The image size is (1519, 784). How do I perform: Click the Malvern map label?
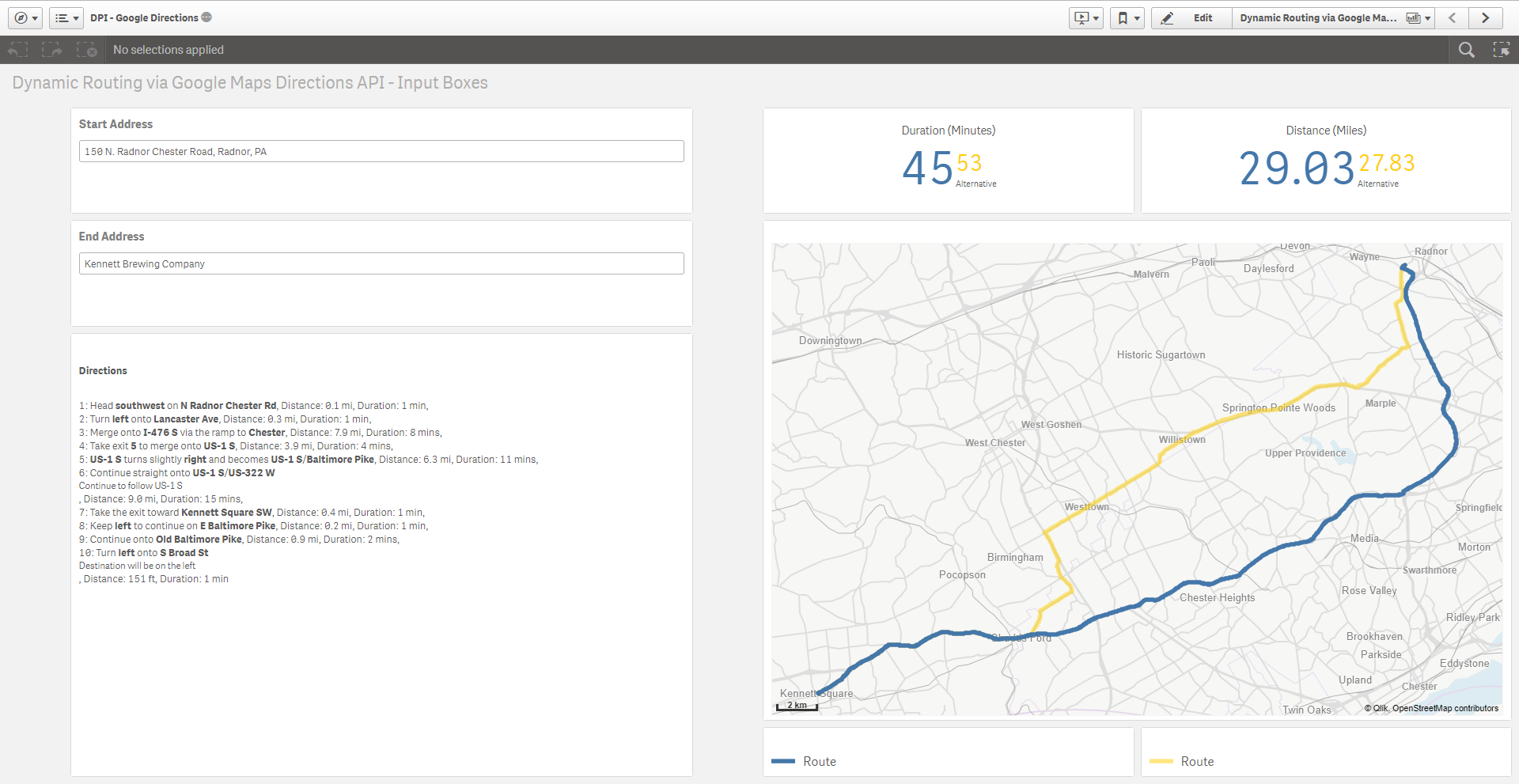pos(1151,274)
